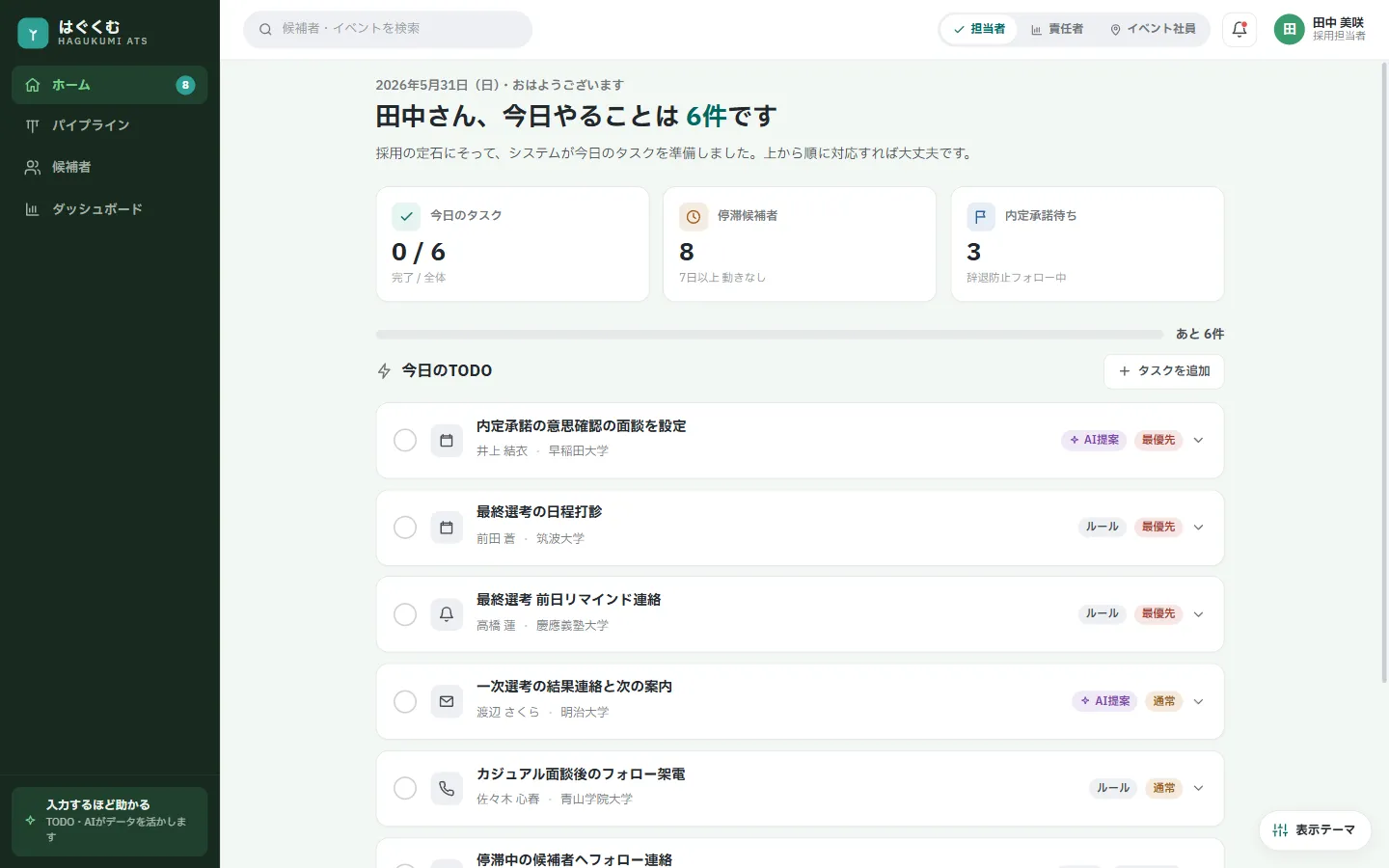The height and width of the screenshot is (868, 1389).
Task: Click ルール tag on 佐々木 心春 task
Action: (x=1113, y=788)
